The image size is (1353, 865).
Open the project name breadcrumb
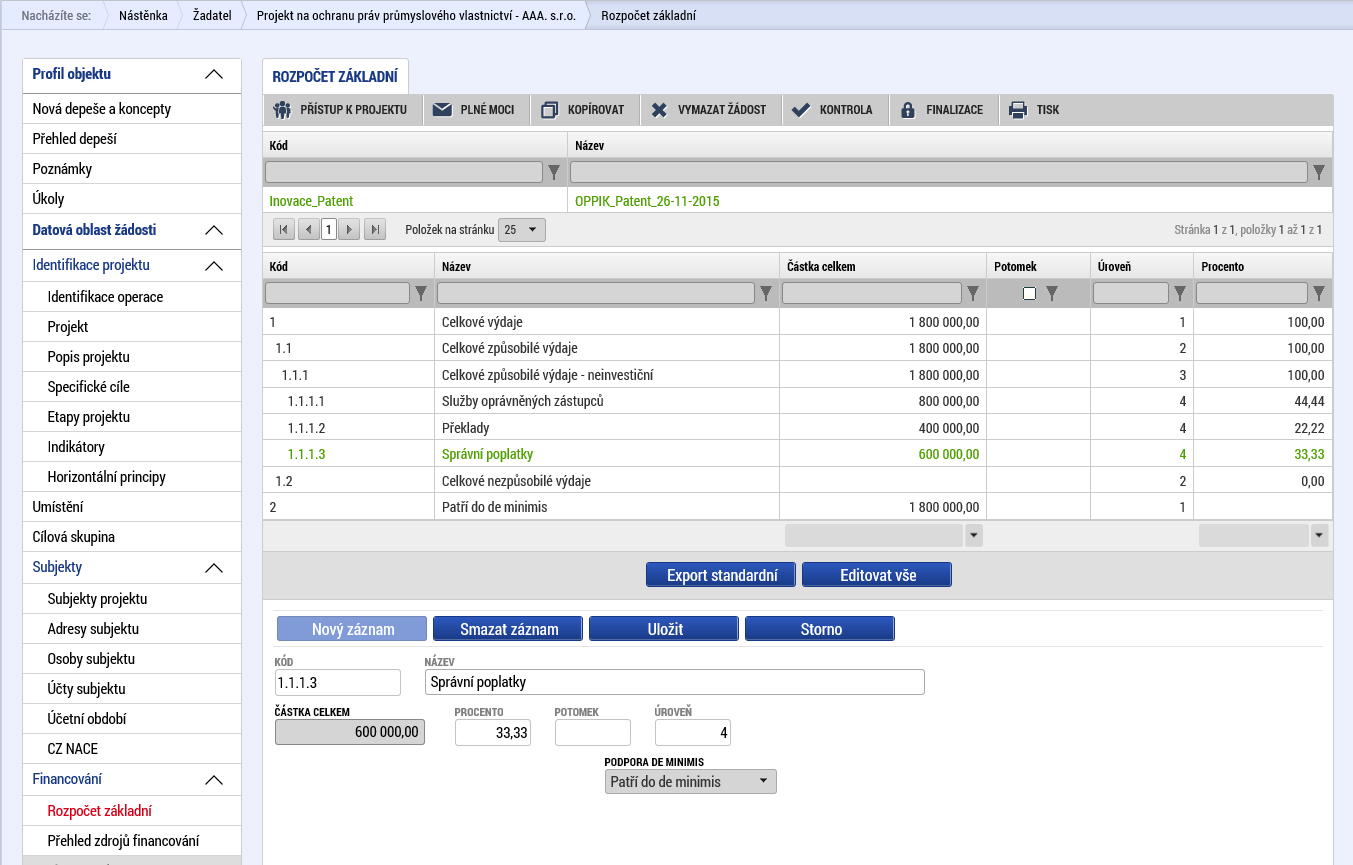tap(416, 16)
